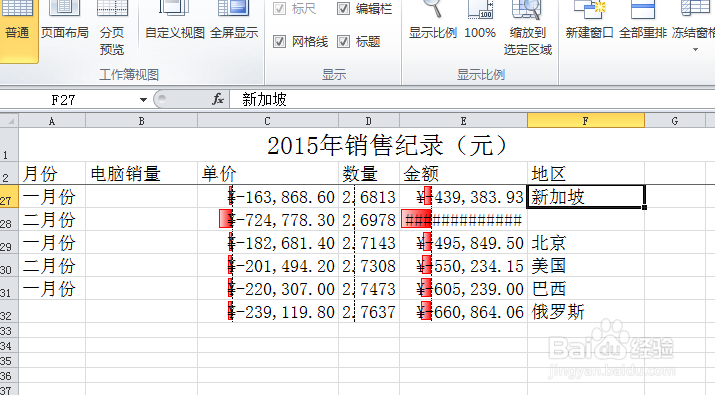Select cell ¥-550,234.15
The height and width of the screenshot is (395, 715).
pos(463,265)
